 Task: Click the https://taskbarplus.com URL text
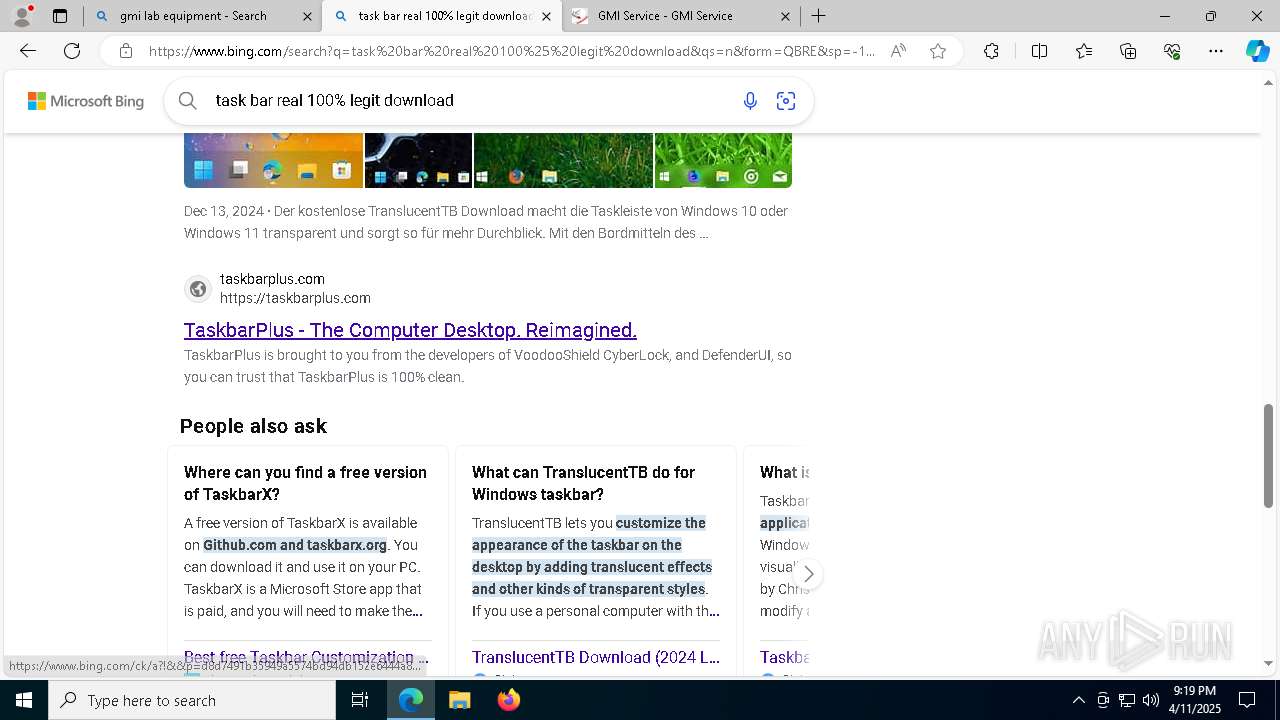(x=295, y=298)
